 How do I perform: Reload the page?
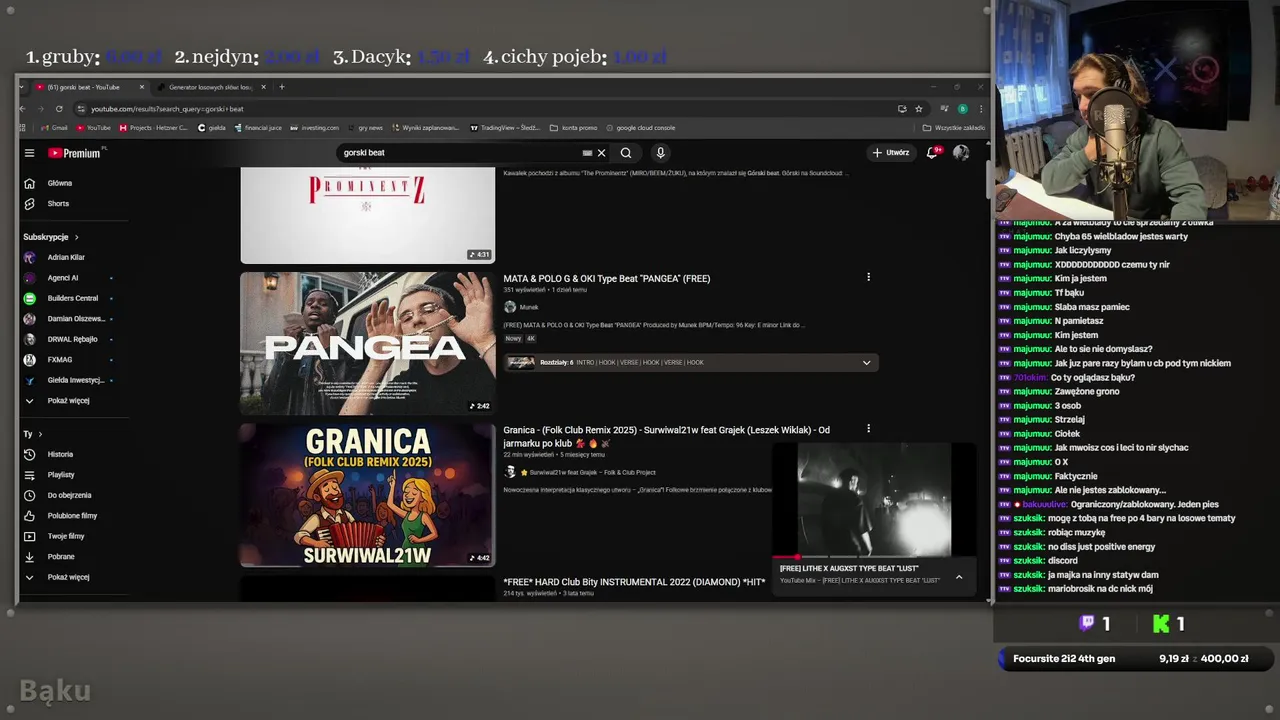pos(59,109)
